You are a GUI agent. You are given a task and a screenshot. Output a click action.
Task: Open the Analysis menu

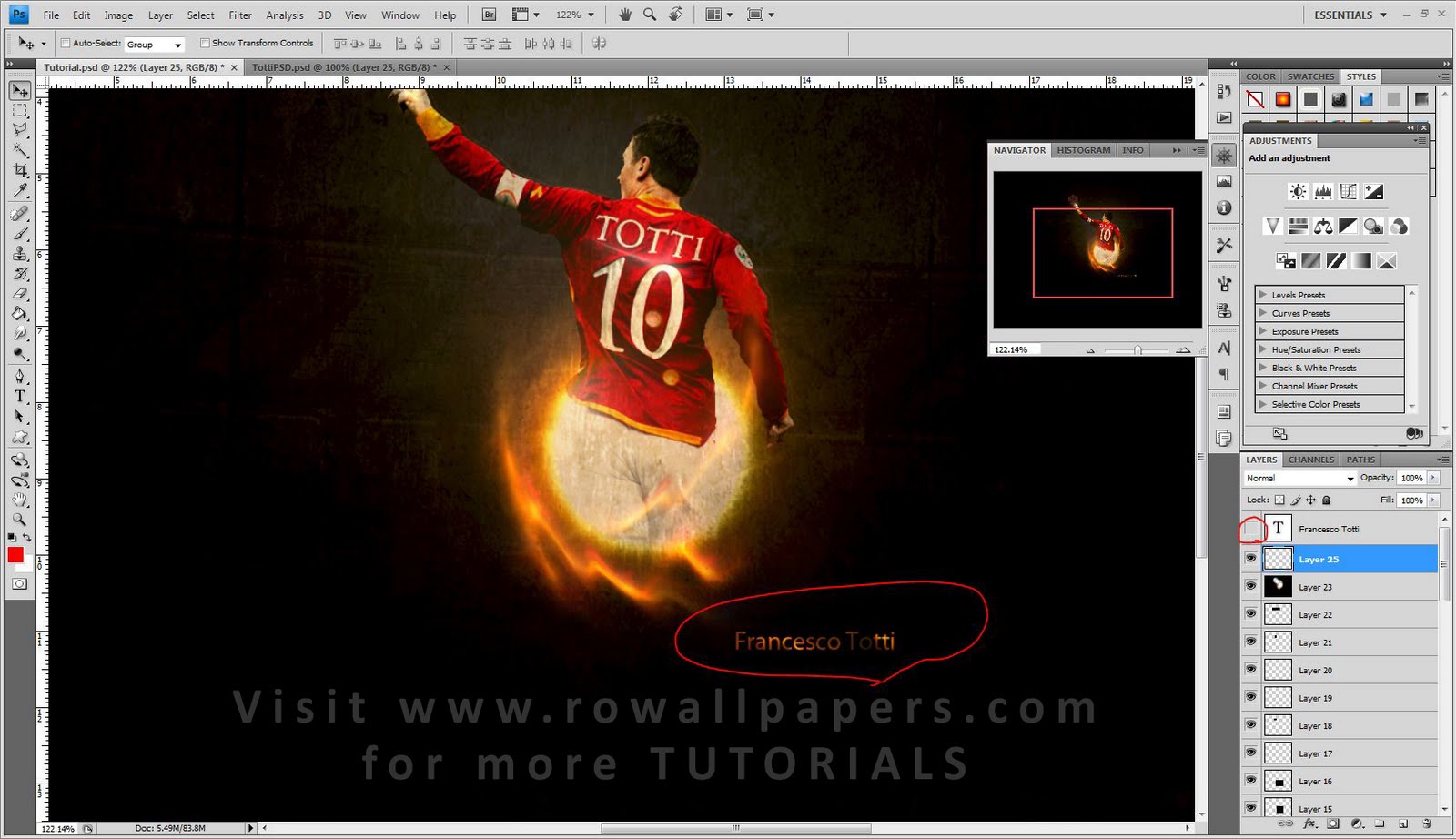[x=285, y=15]
